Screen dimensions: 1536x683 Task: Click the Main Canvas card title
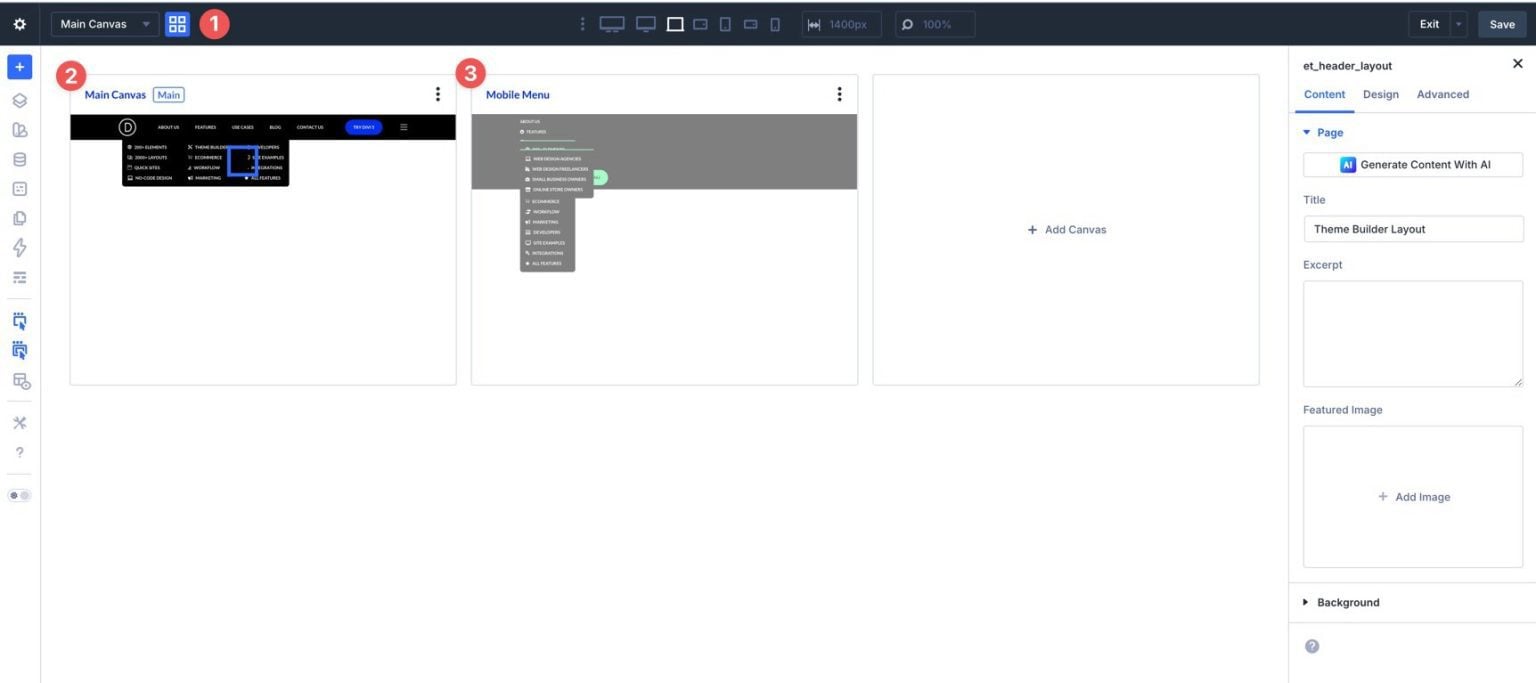pyautogui.click(x=115, y=95)
